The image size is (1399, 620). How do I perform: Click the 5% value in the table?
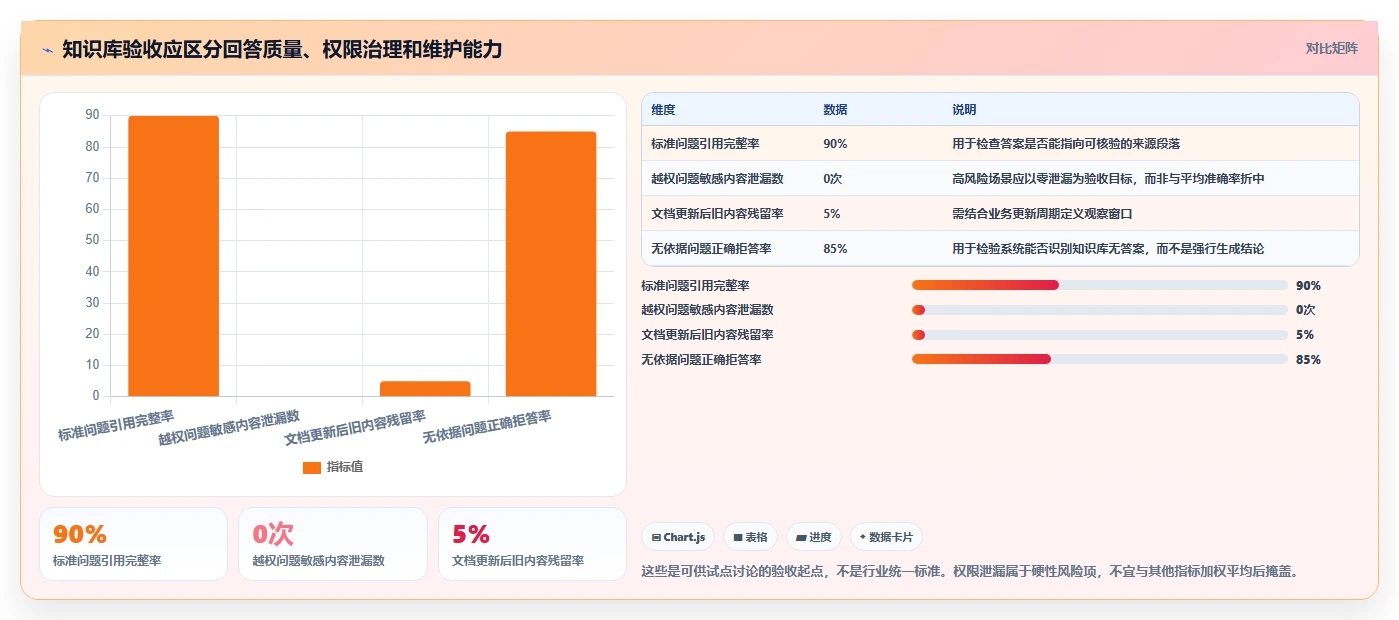coord(831,214)
